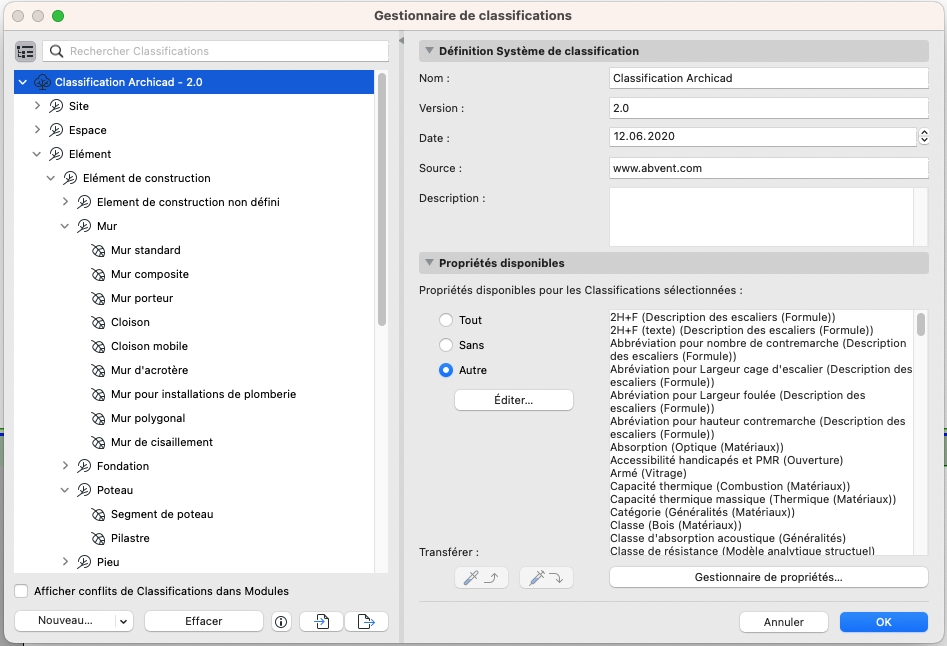The image size is (947, 646).
Task: Enable Afficher conflits de Classifications checkbox
Action: (x=21, y=591)
